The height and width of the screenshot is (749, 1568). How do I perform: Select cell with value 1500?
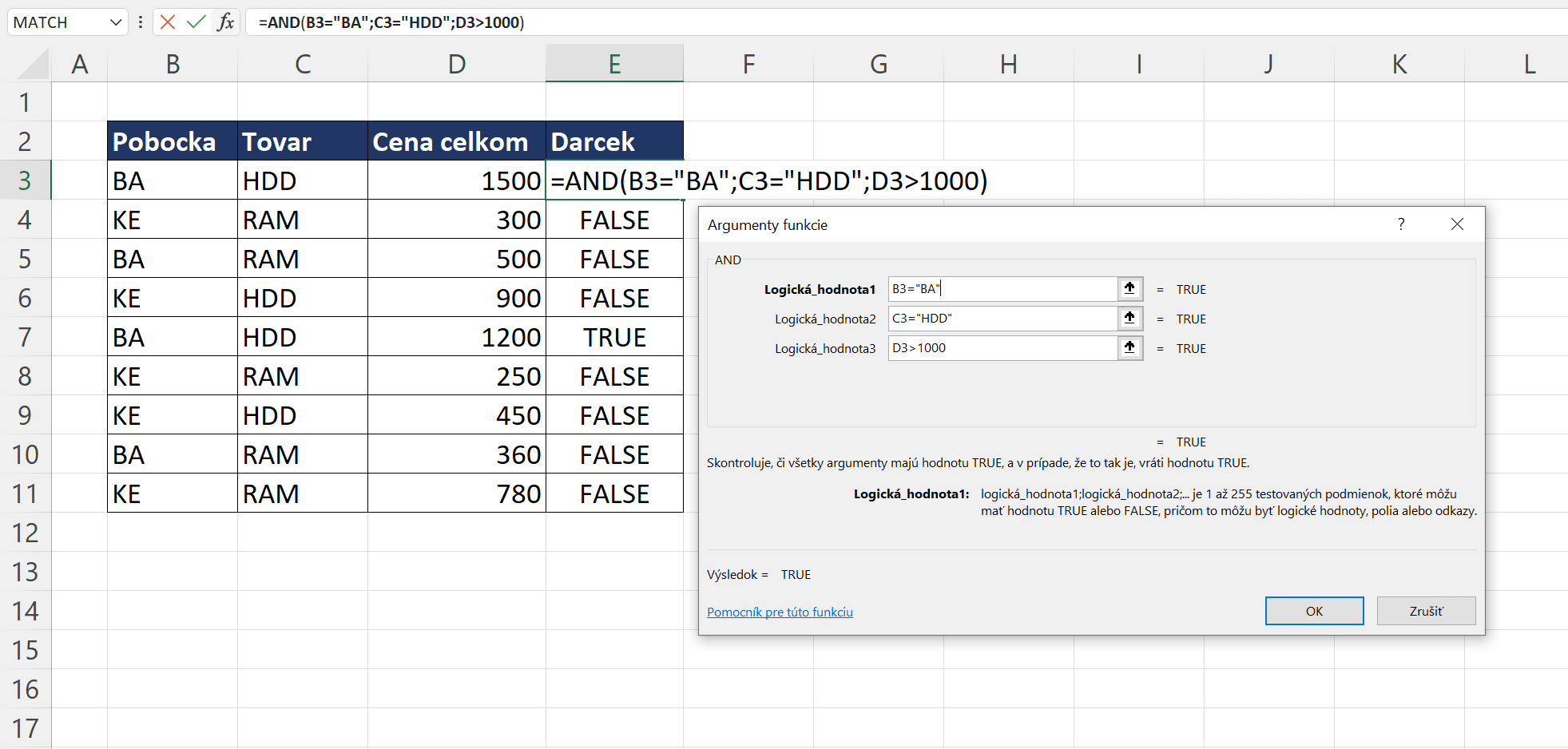(457, 180)
